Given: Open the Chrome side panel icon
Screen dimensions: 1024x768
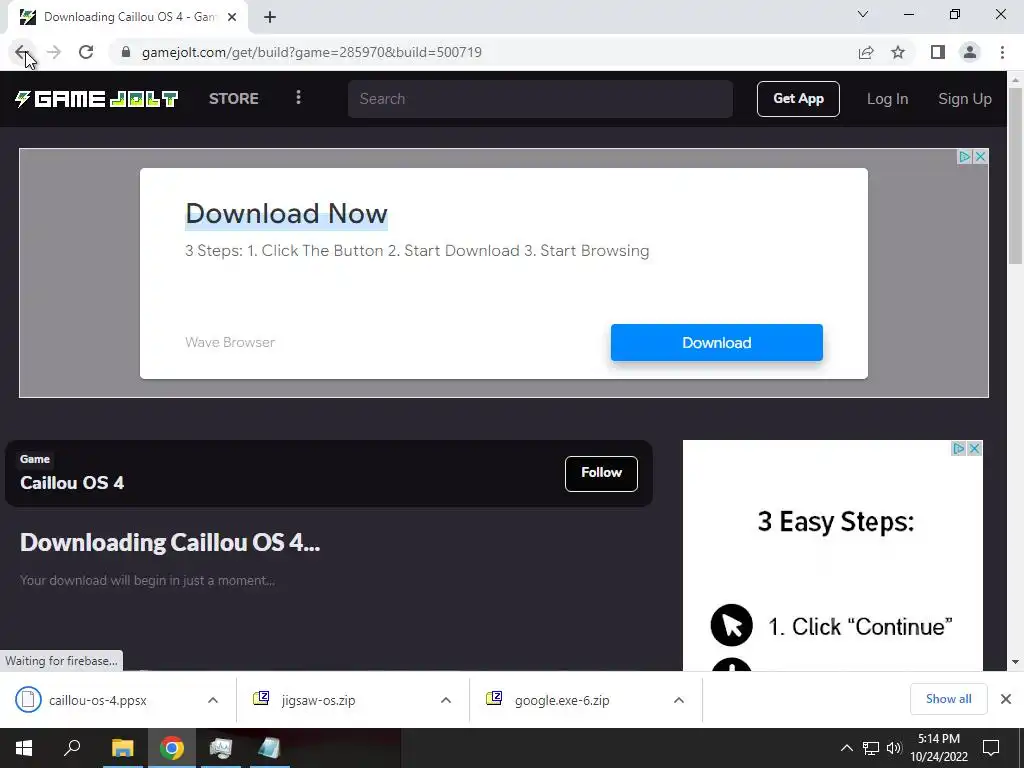Looking at the screenshot, I should click(x=938, y=52).
